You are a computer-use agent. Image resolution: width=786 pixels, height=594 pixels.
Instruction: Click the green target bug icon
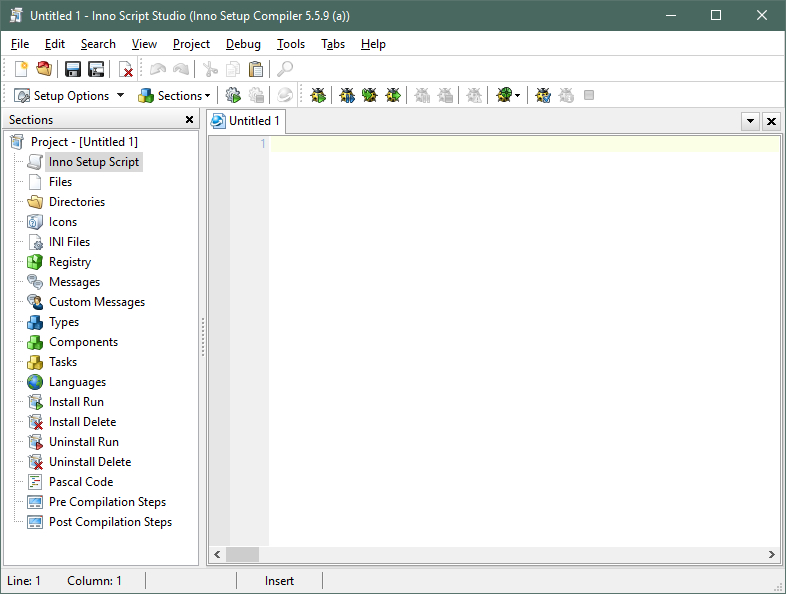pyautogui.click(x=504, y=95)
